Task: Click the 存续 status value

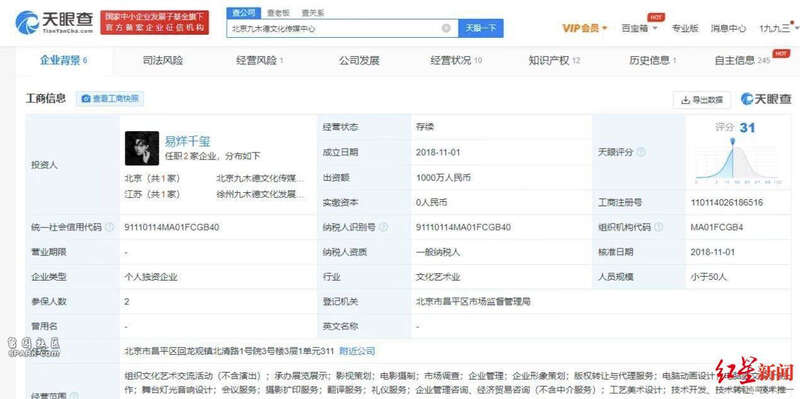Action: [424, 127]
